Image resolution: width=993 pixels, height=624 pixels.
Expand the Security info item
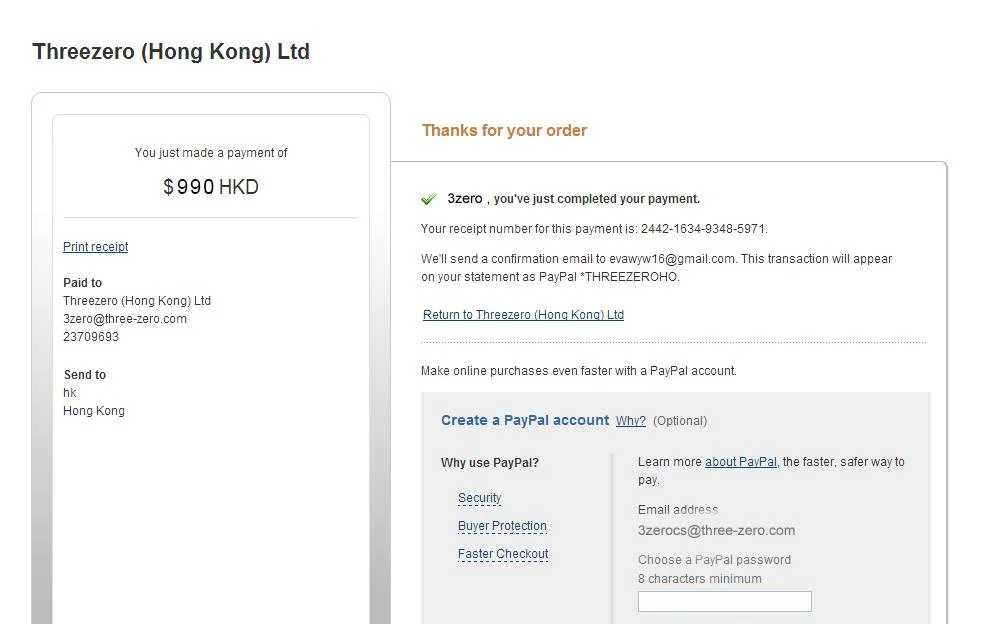point(479,498)
